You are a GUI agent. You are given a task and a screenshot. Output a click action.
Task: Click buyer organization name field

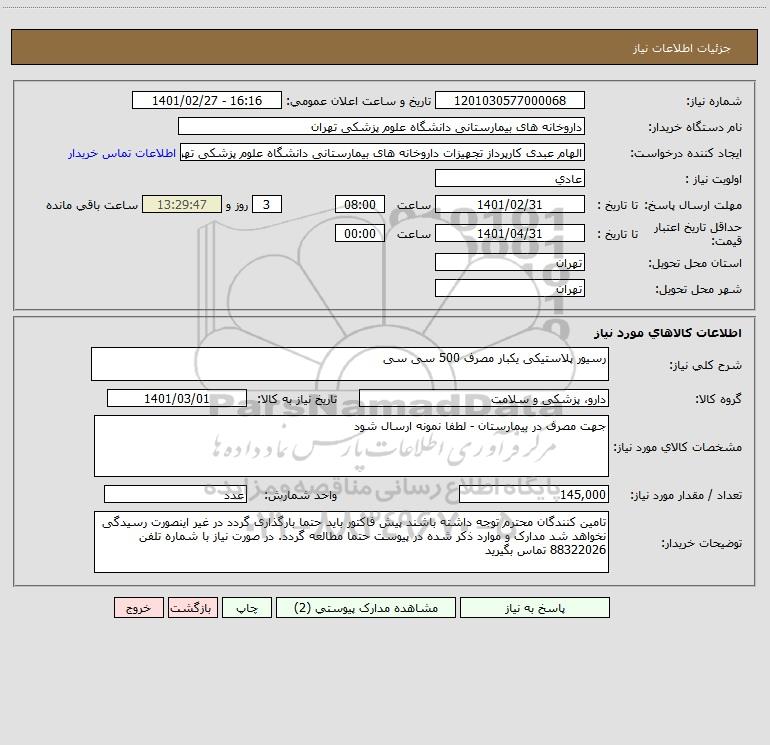pos(381,126)
